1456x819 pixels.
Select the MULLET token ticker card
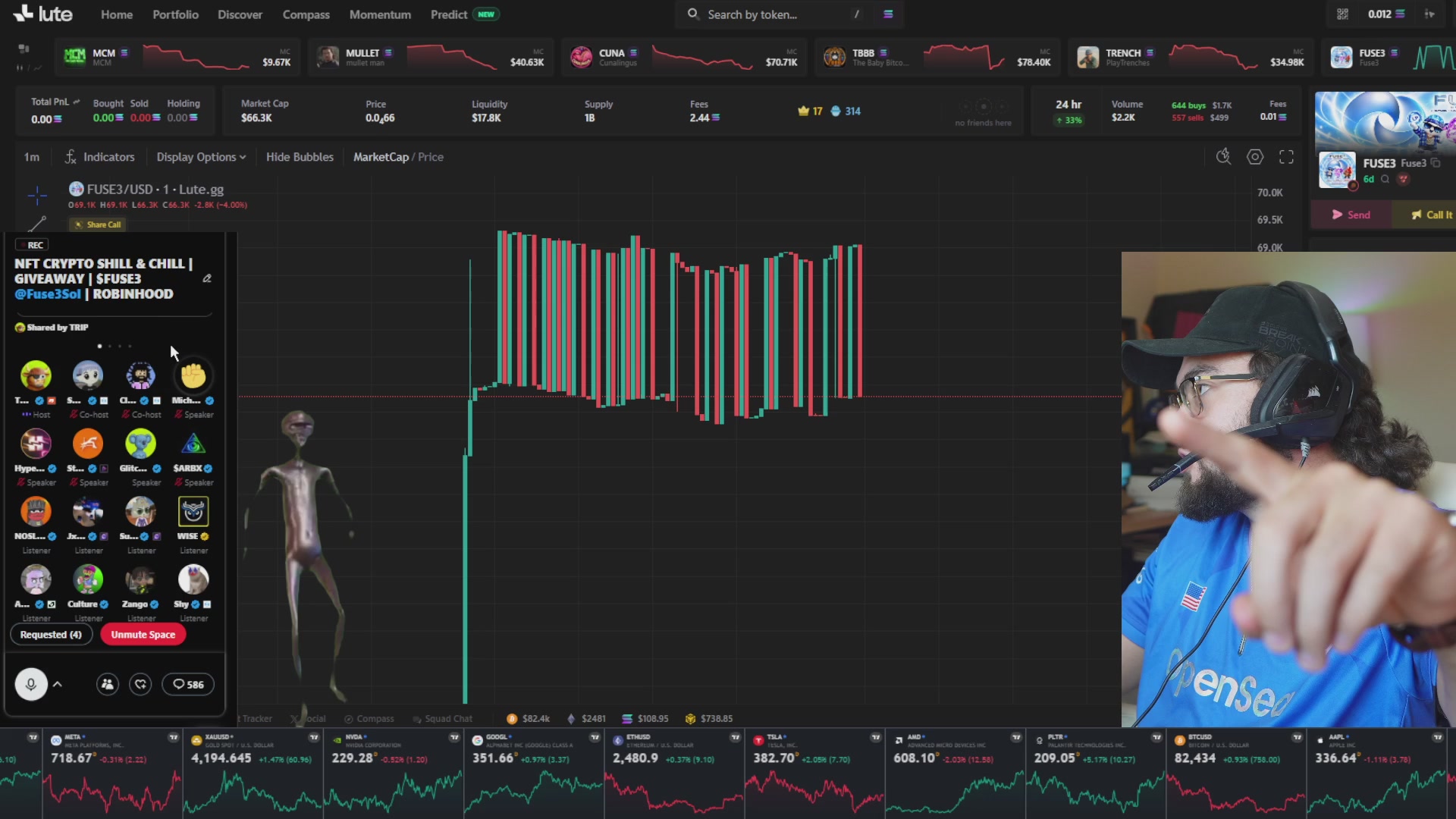pyautogui.click(x=431, y=58)
